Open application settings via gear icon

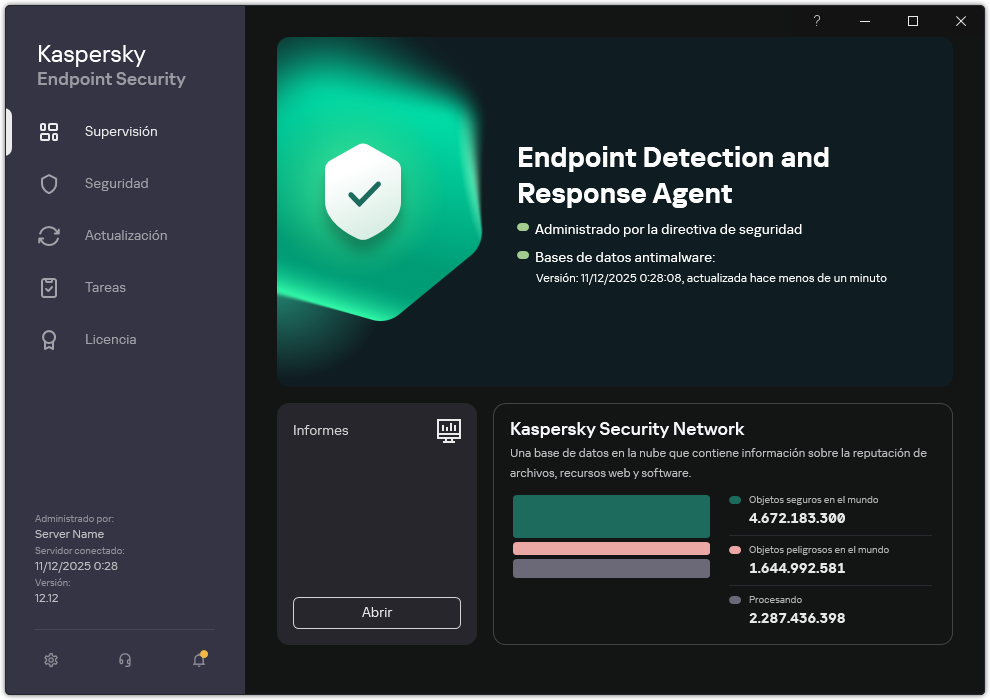tap(51, 660)
